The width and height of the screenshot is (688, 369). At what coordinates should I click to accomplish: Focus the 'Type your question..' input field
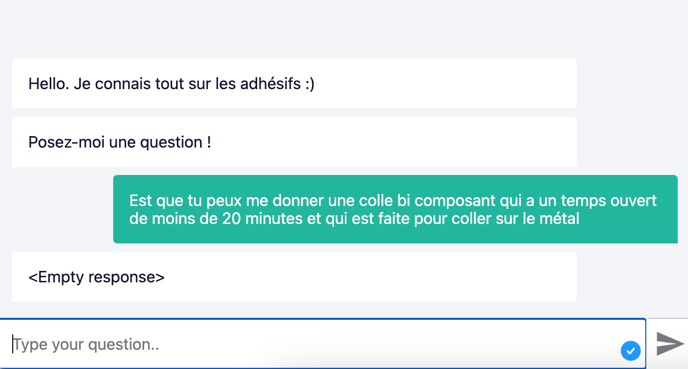[x=322, y=344]
